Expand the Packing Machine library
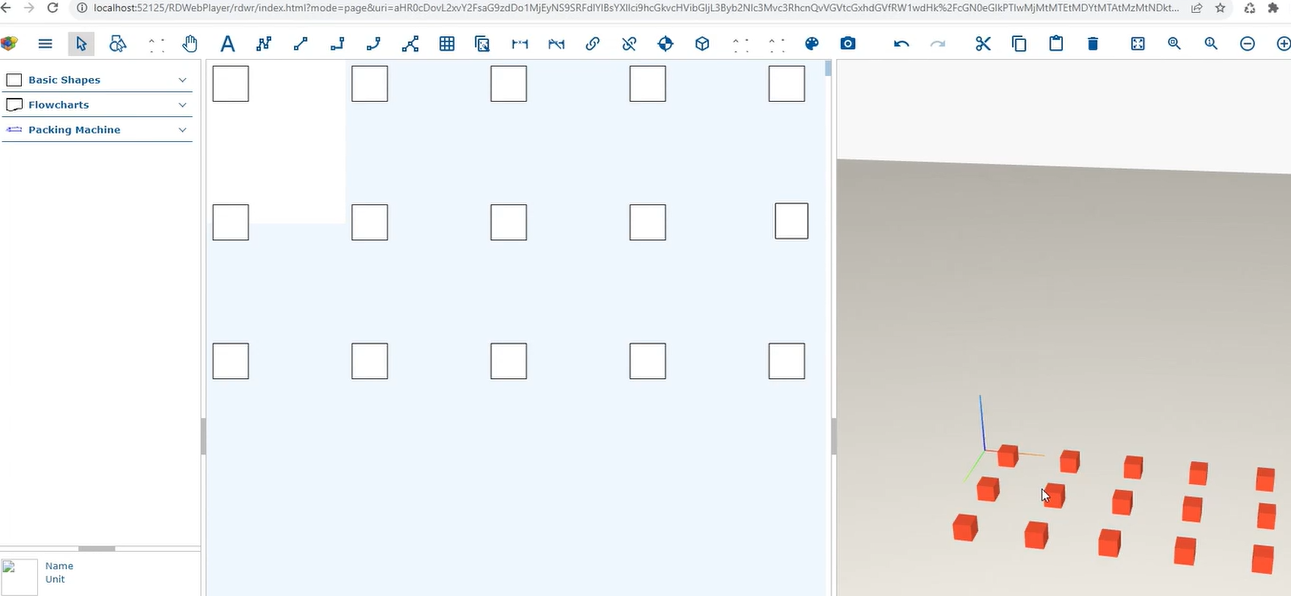This screenshot has width=1291, height=596. [x=97, y=130]
